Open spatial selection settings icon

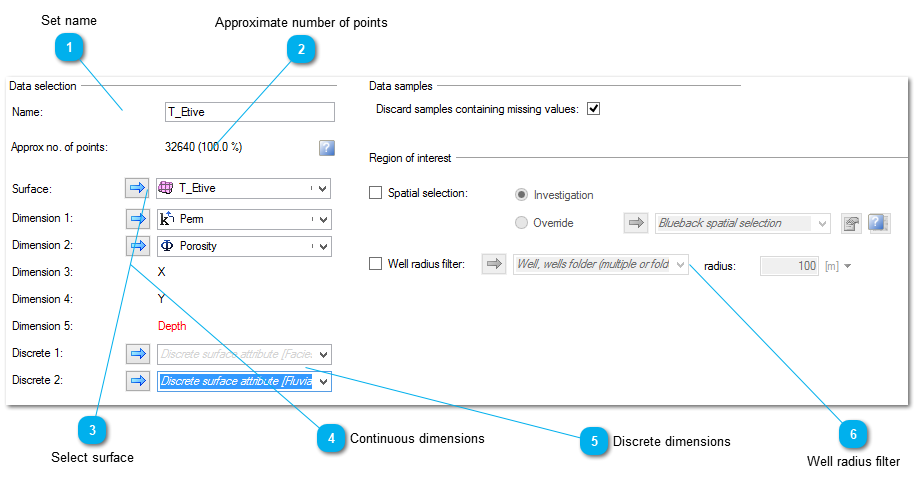click(x=852, y=223)
